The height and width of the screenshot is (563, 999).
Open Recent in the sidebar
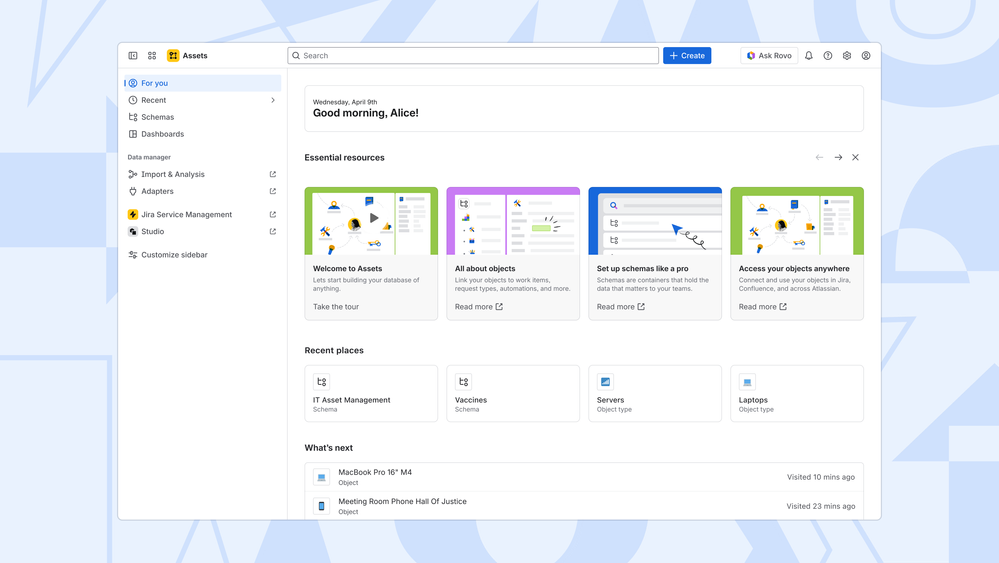(202, 100)
